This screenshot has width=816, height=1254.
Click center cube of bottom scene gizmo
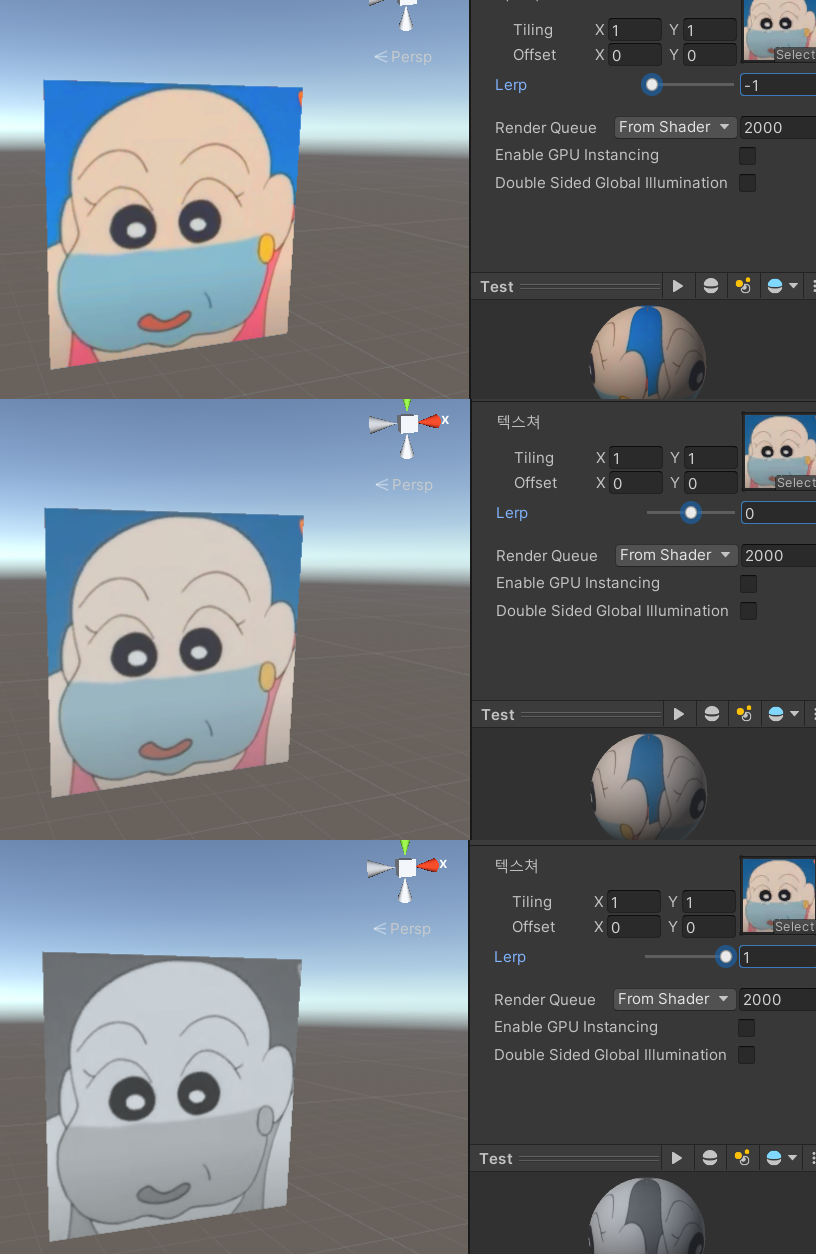tap(406, 868)
